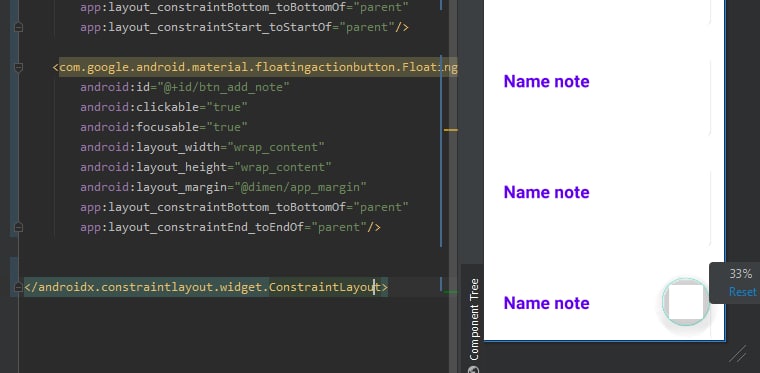Click the "@dimen/app_margin" value
760x373 pixels.
[301, 187]
